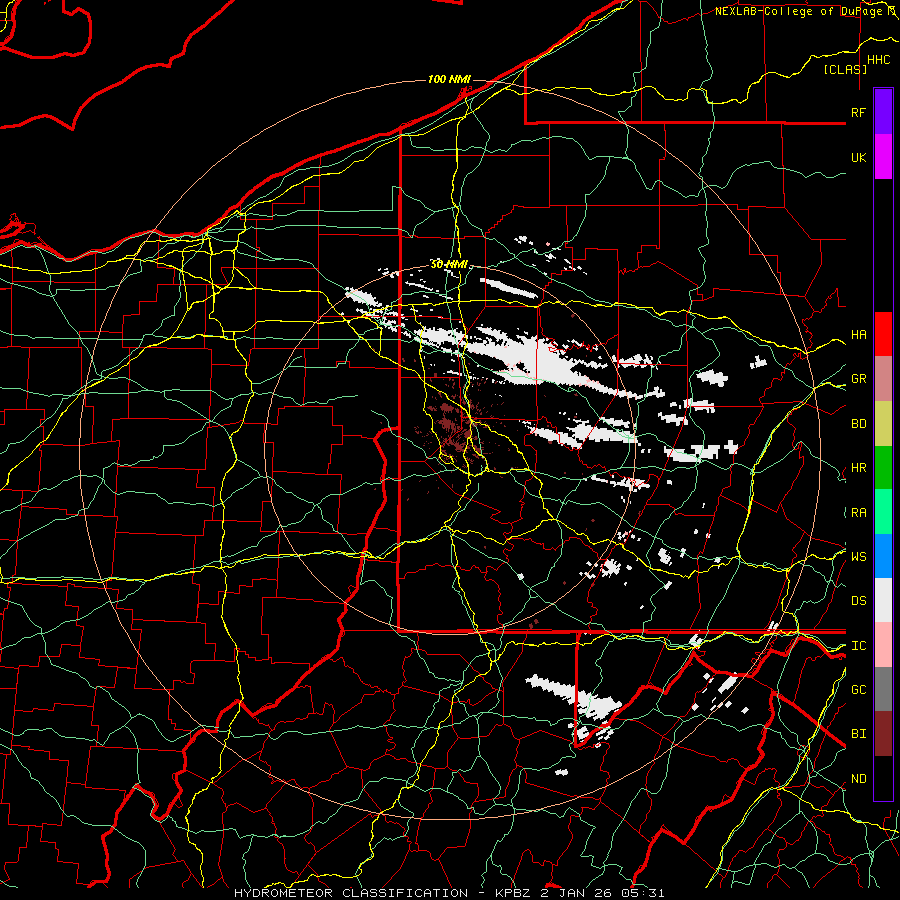Click the yellow BD color bar swatch

[x=883, y=423]
